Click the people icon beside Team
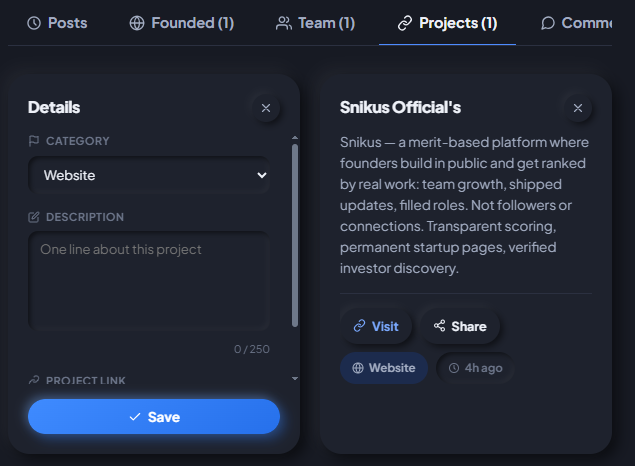This screenshot has height=466, width=635. click(283, 23)
